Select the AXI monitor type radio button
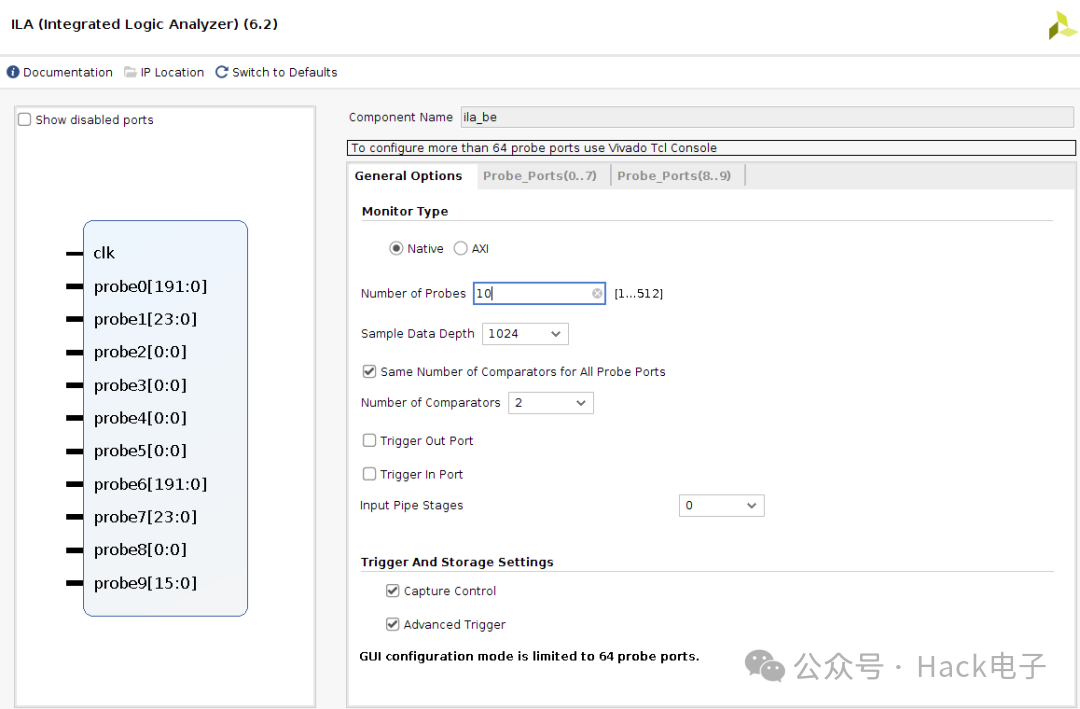Screen dimensions: 1080x709 point(460,249)
